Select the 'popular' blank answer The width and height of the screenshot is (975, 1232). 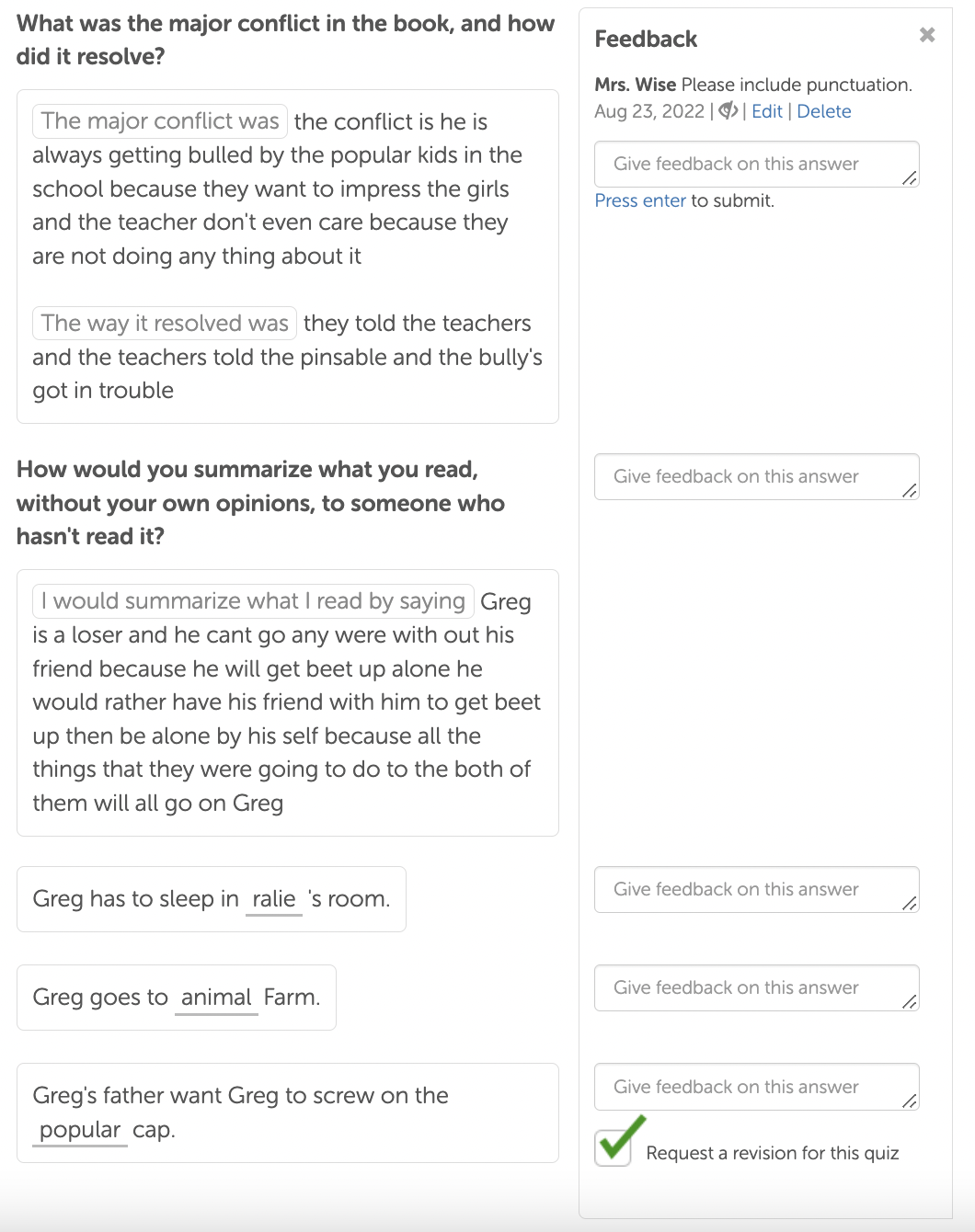pos(80,1130)
